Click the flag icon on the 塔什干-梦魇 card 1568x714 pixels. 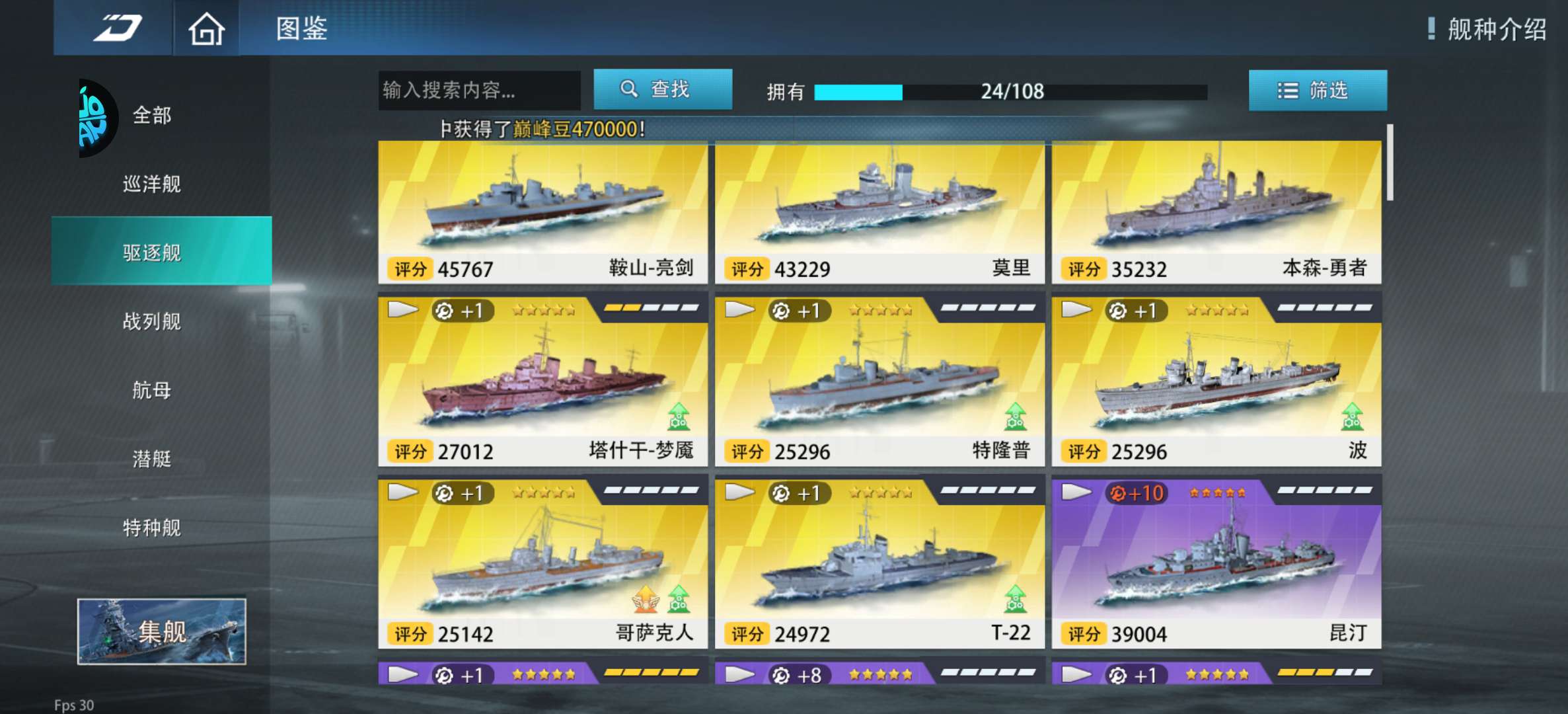click(x=403, y=309)
